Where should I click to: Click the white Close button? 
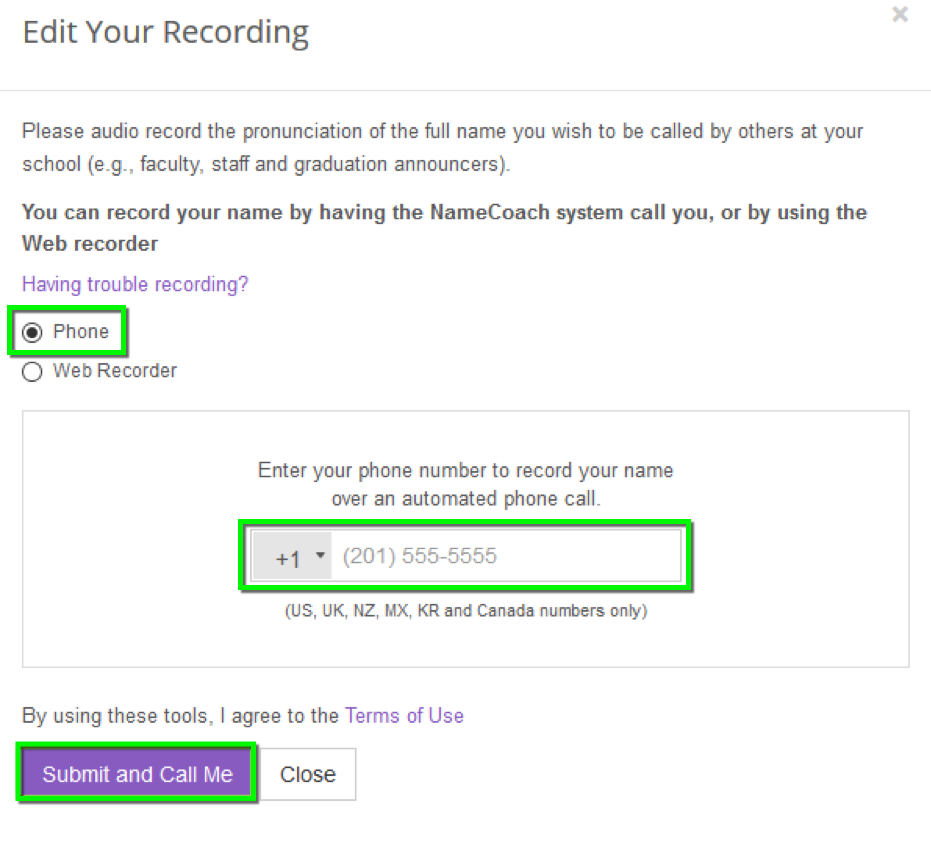pyautogui.click(x=308, y=775)
